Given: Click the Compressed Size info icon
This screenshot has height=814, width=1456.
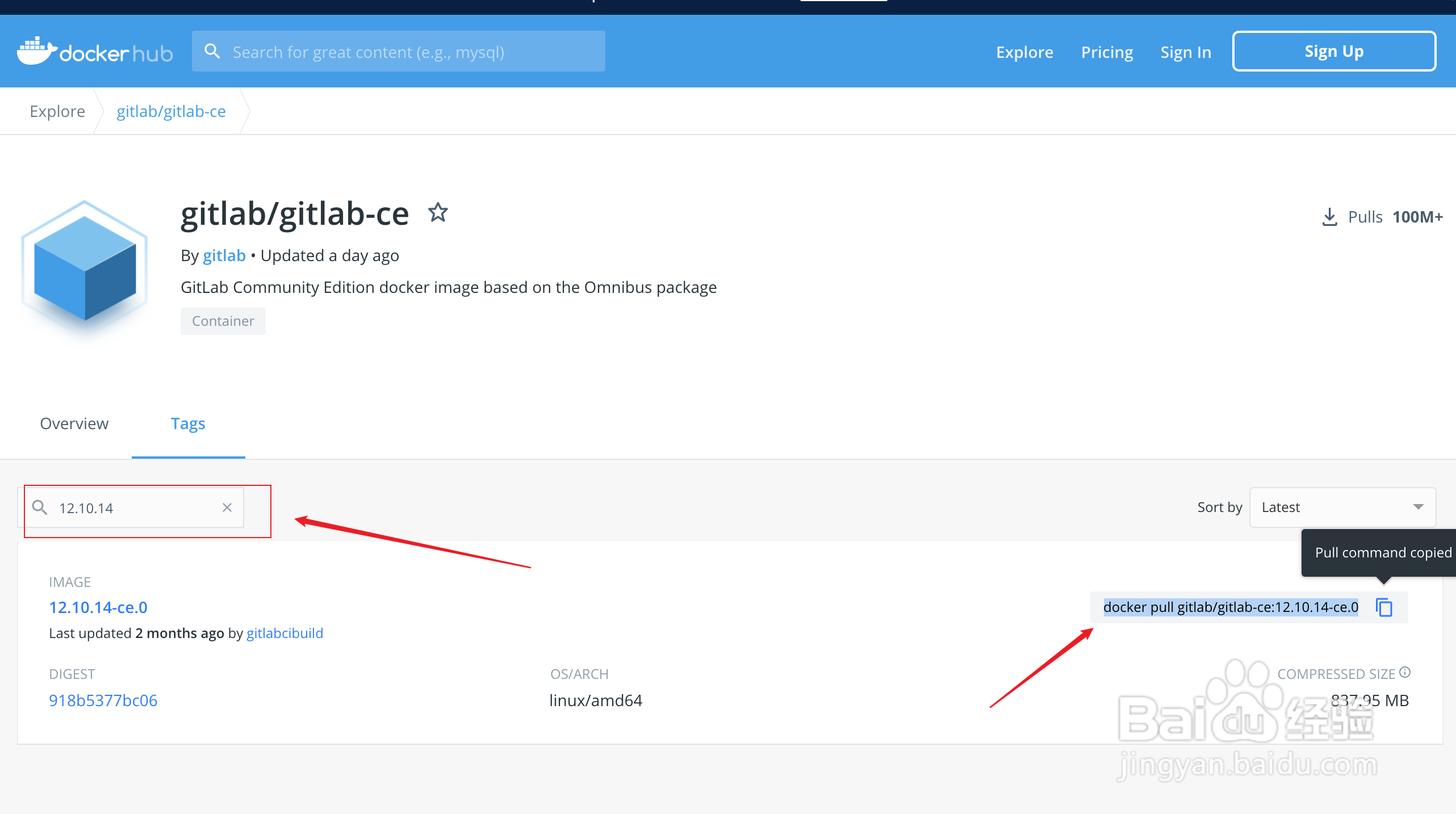Looking at the screenshot, I should click(x=1405, y=672).
